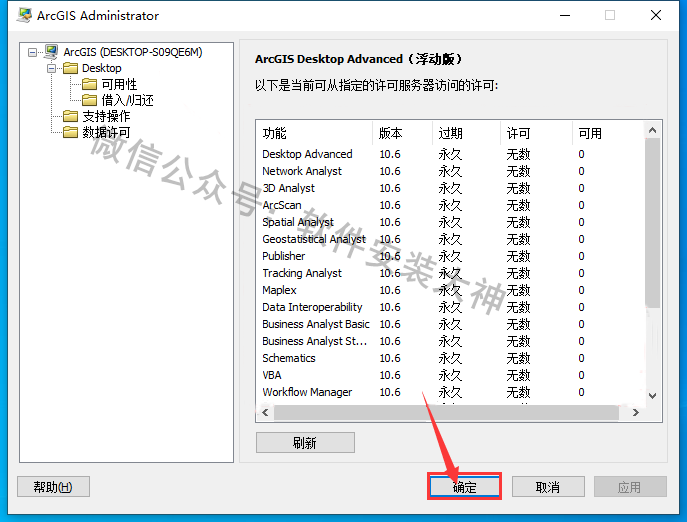Select the 借入/归还 tree item

point(127,100)
